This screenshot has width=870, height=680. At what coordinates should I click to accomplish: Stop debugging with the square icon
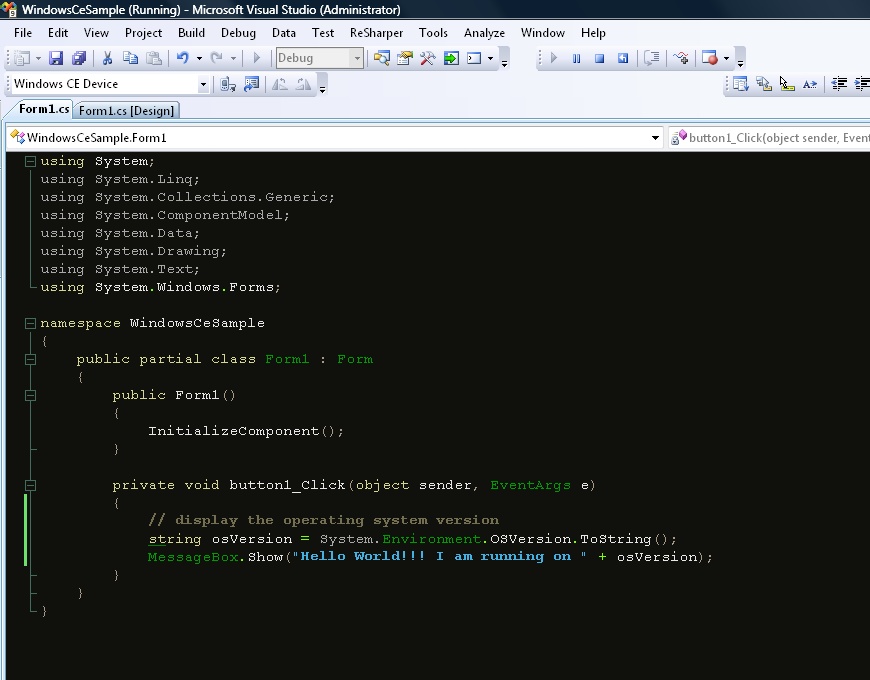[x=600, y=58]
